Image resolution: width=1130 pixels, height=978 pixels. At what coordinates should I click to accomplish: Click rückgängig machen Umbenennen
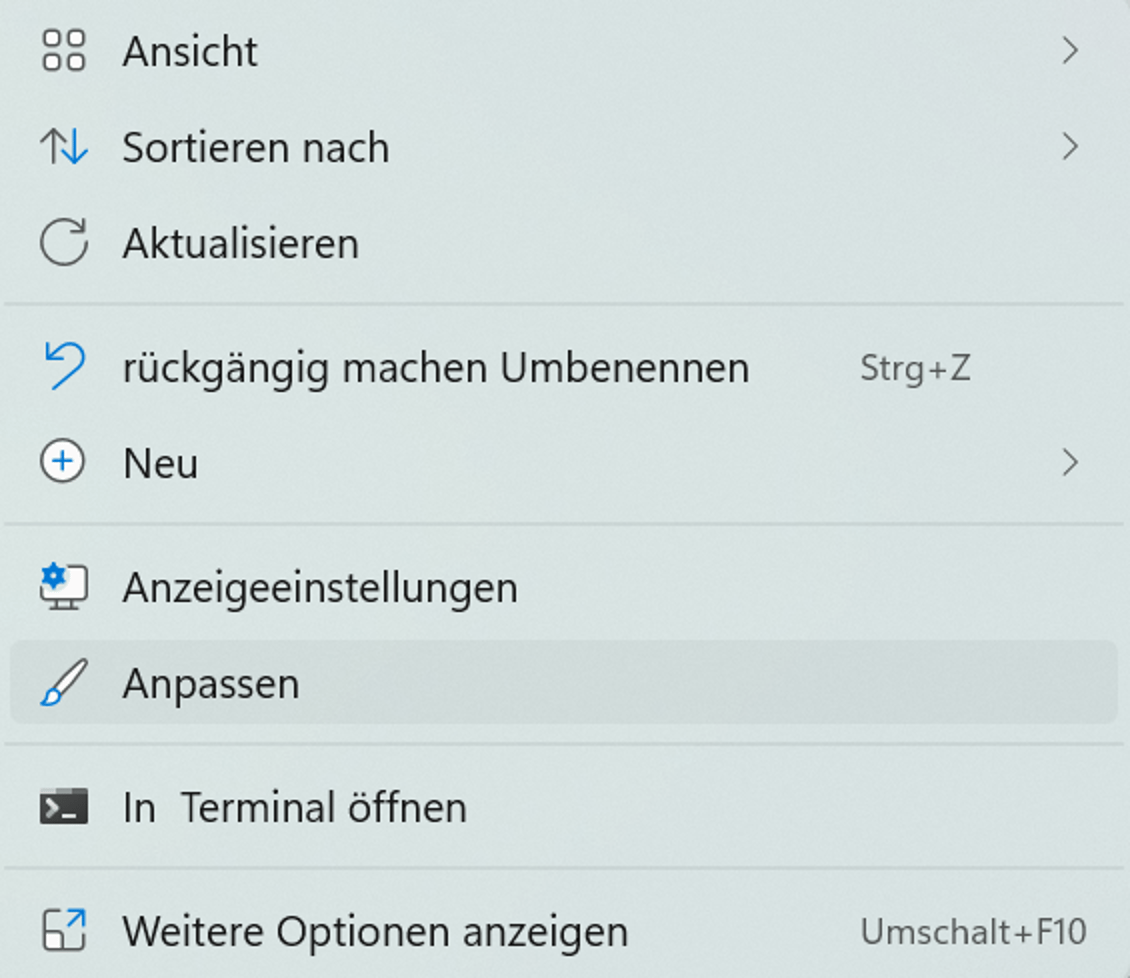437,366
